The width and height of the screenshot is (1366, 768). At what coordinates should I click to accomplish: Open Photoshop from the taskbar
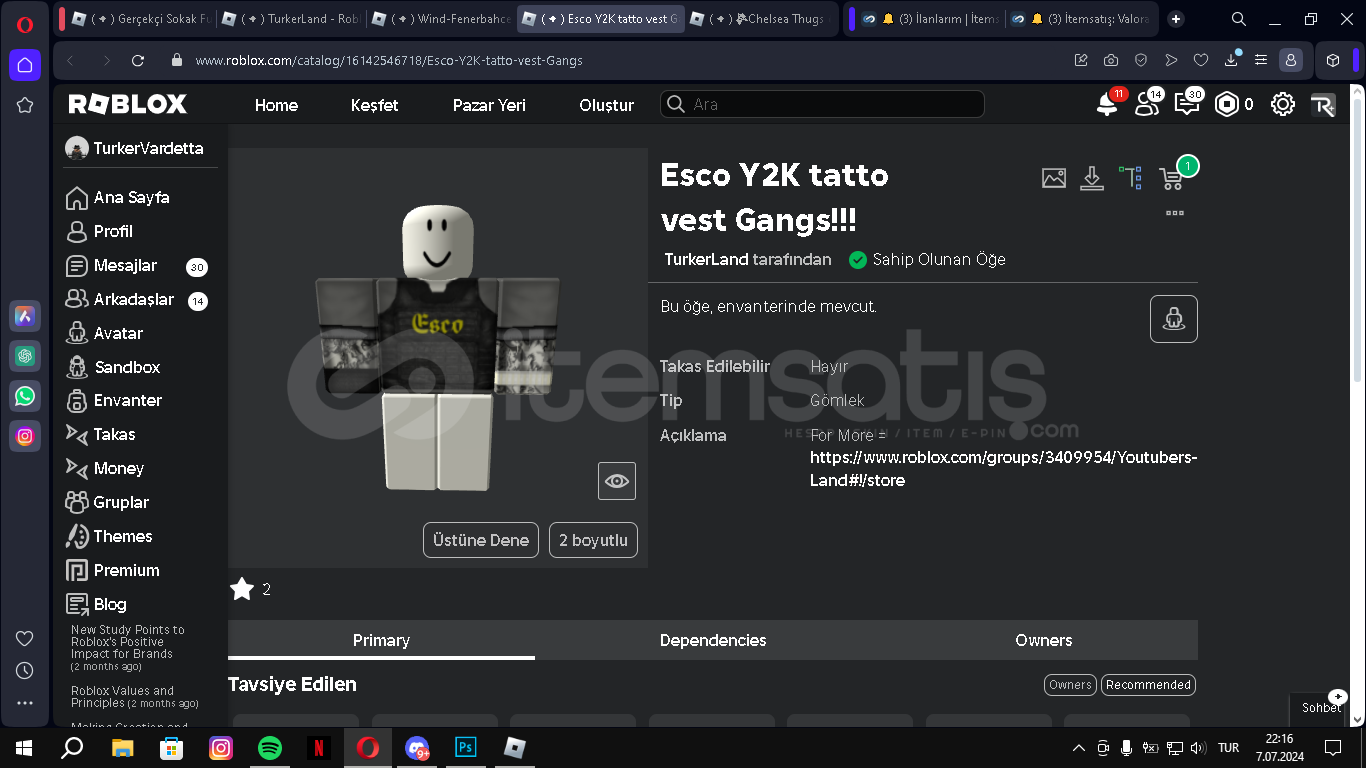pyautogui.click(x=465, y=748)
